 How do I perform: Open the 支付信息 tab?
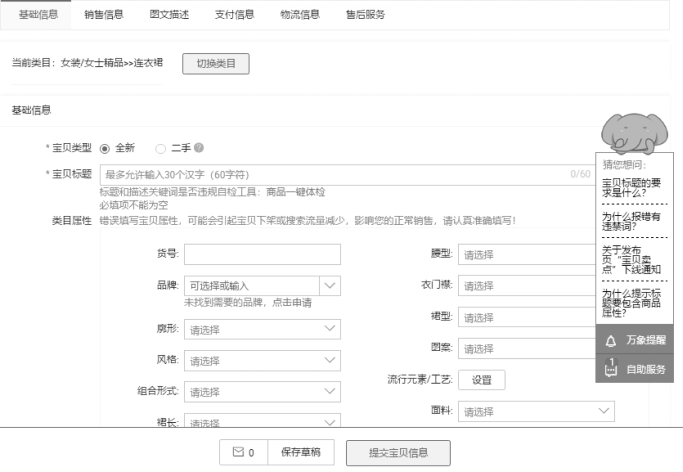234,14
